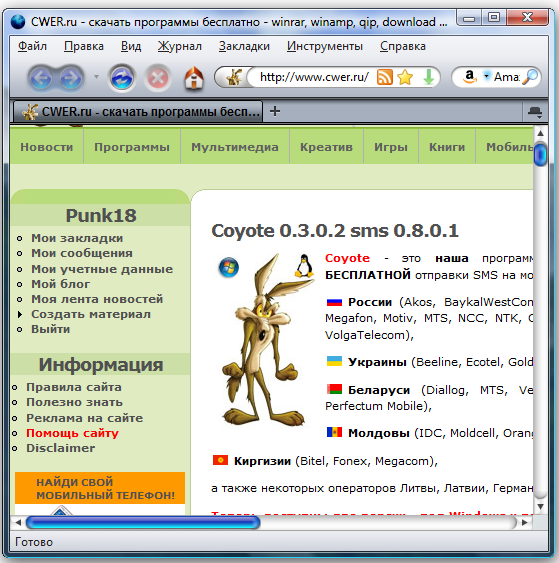Open the Программы site section
Screen dimensions: 559x563
132,147
